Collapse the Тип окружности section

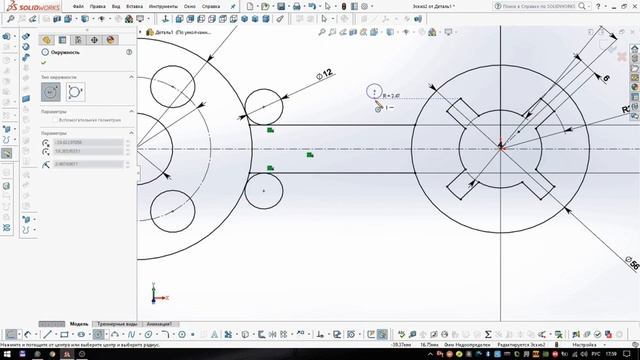[131, 77]
